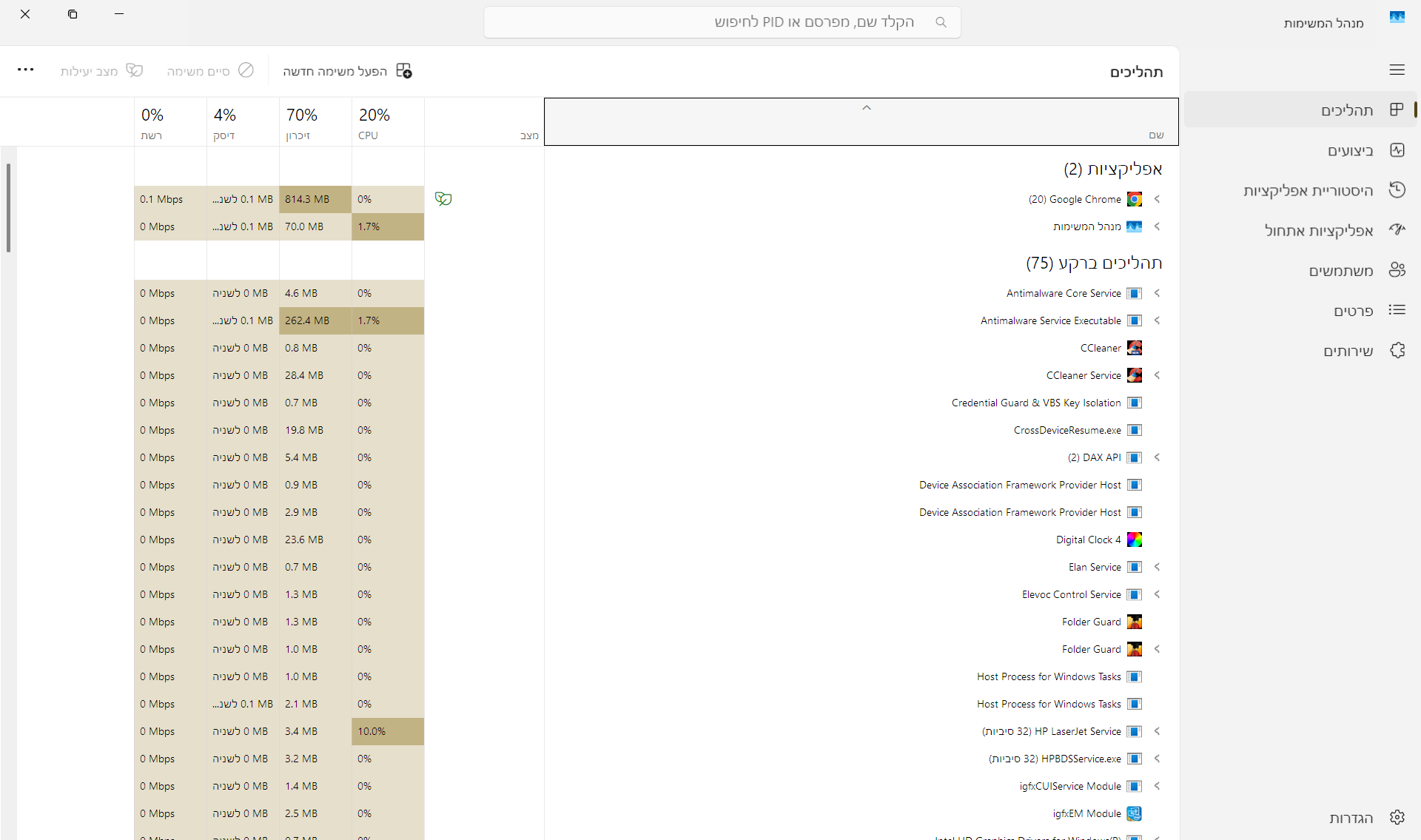Viewport: 1421px width, 840px height.
Task: Expand Antimalware Service Executable row
Action: pos(1157,320)
